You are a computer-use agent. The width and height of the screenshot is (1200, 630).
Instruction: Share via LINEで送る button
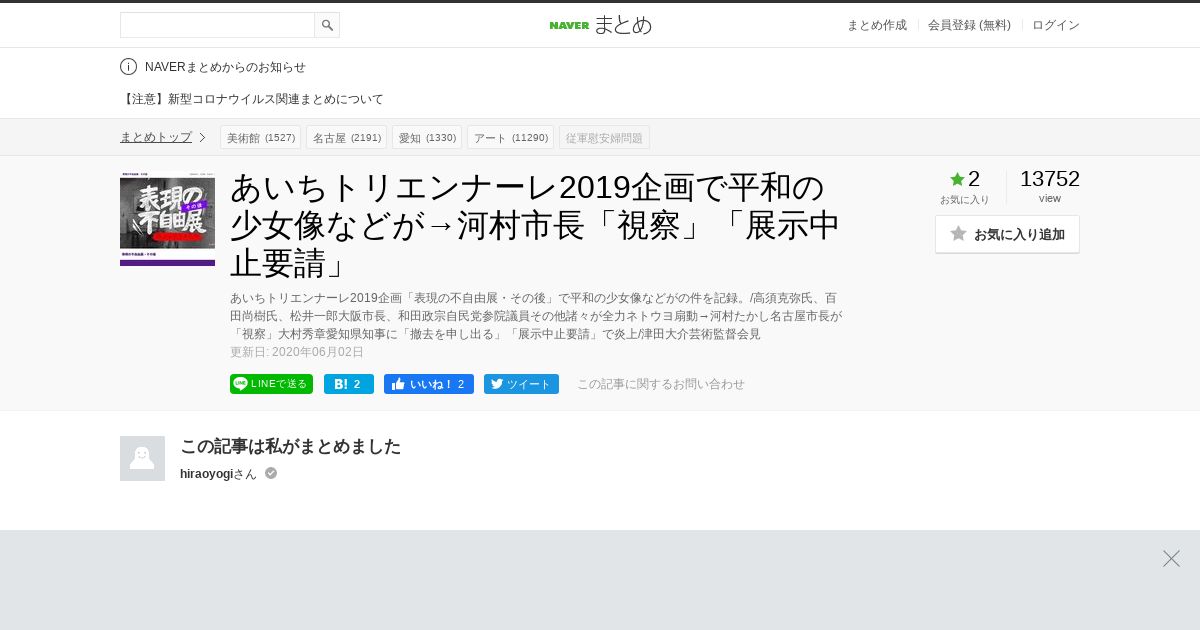(271, 384)
